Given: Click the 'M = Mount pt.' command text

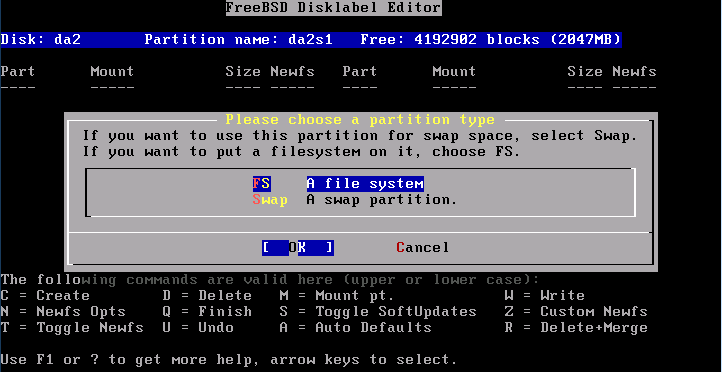Looking at the screenshot, I should tap(337, 296).
